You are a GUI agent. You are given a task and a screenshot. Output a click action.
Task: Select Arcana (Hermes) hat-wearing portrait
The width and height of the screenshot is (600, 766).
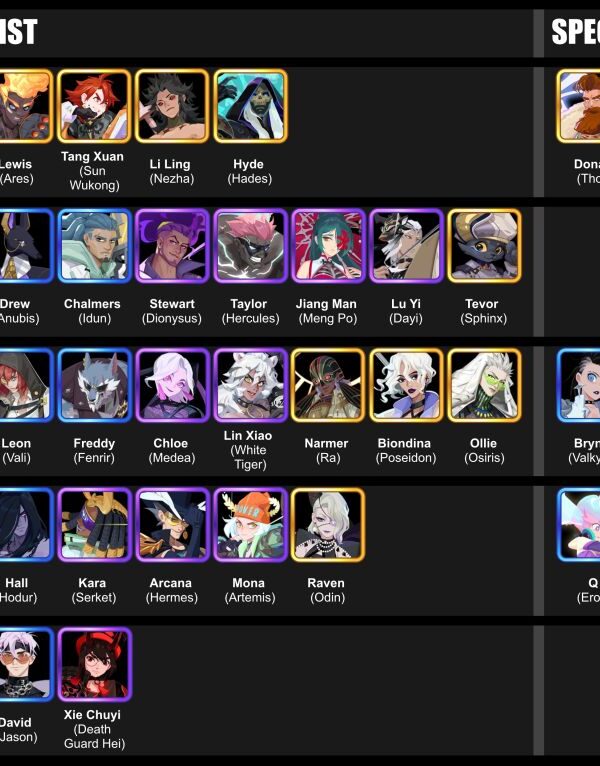(172, 525)
